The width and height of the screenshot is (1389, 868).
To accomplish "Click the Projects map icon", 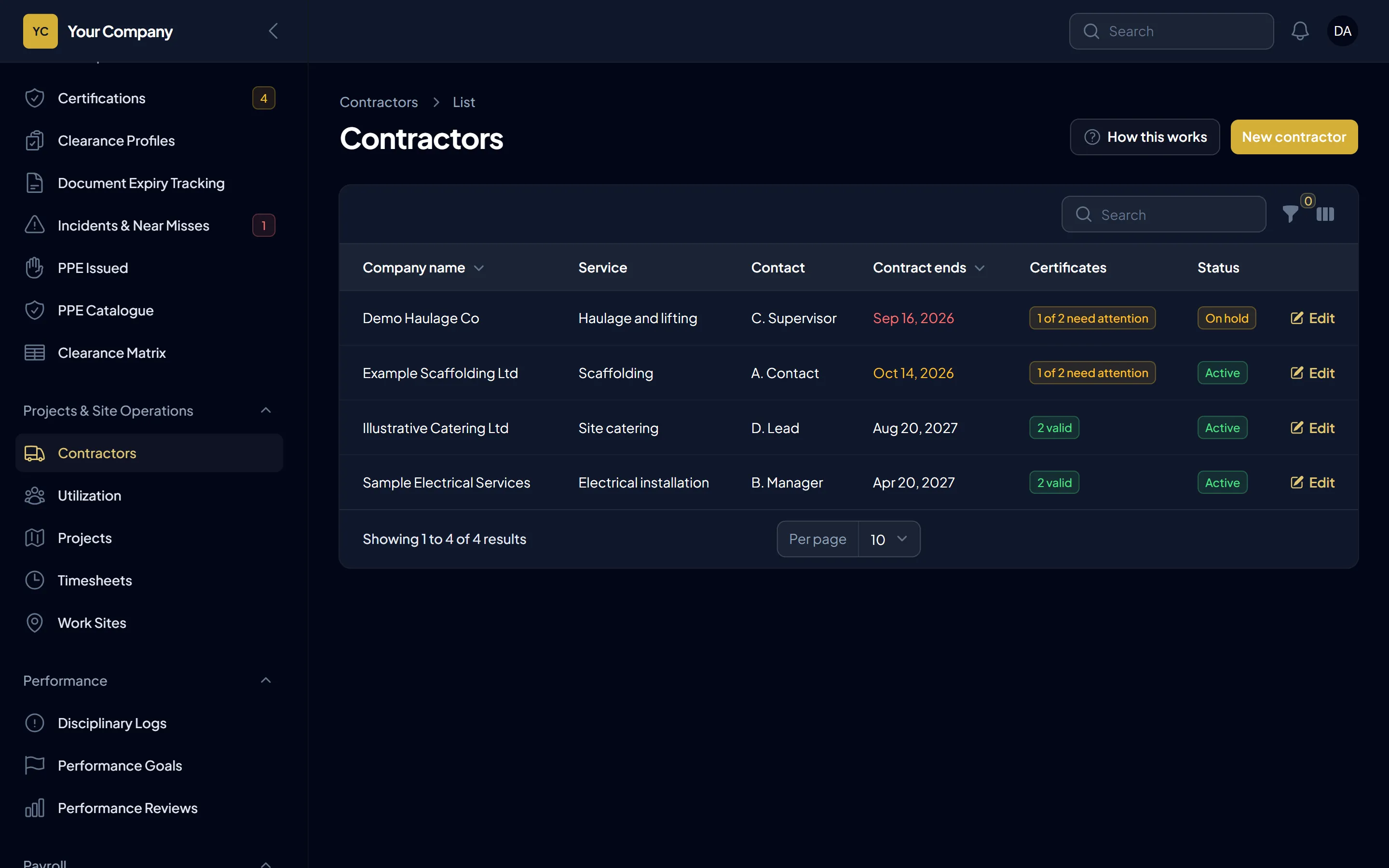I will (x=34, y=539).
